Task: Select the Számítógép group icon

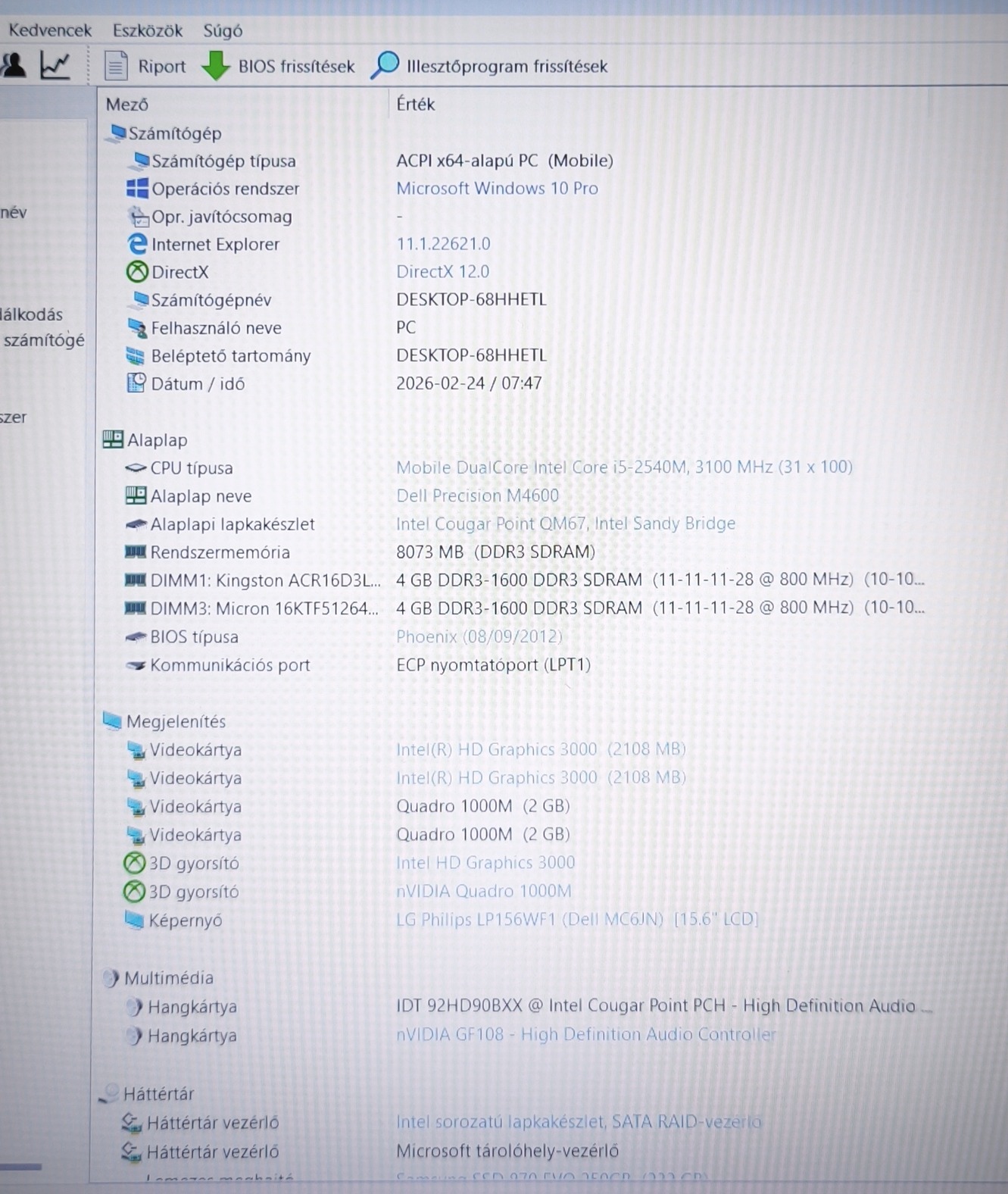Action: 117,133
